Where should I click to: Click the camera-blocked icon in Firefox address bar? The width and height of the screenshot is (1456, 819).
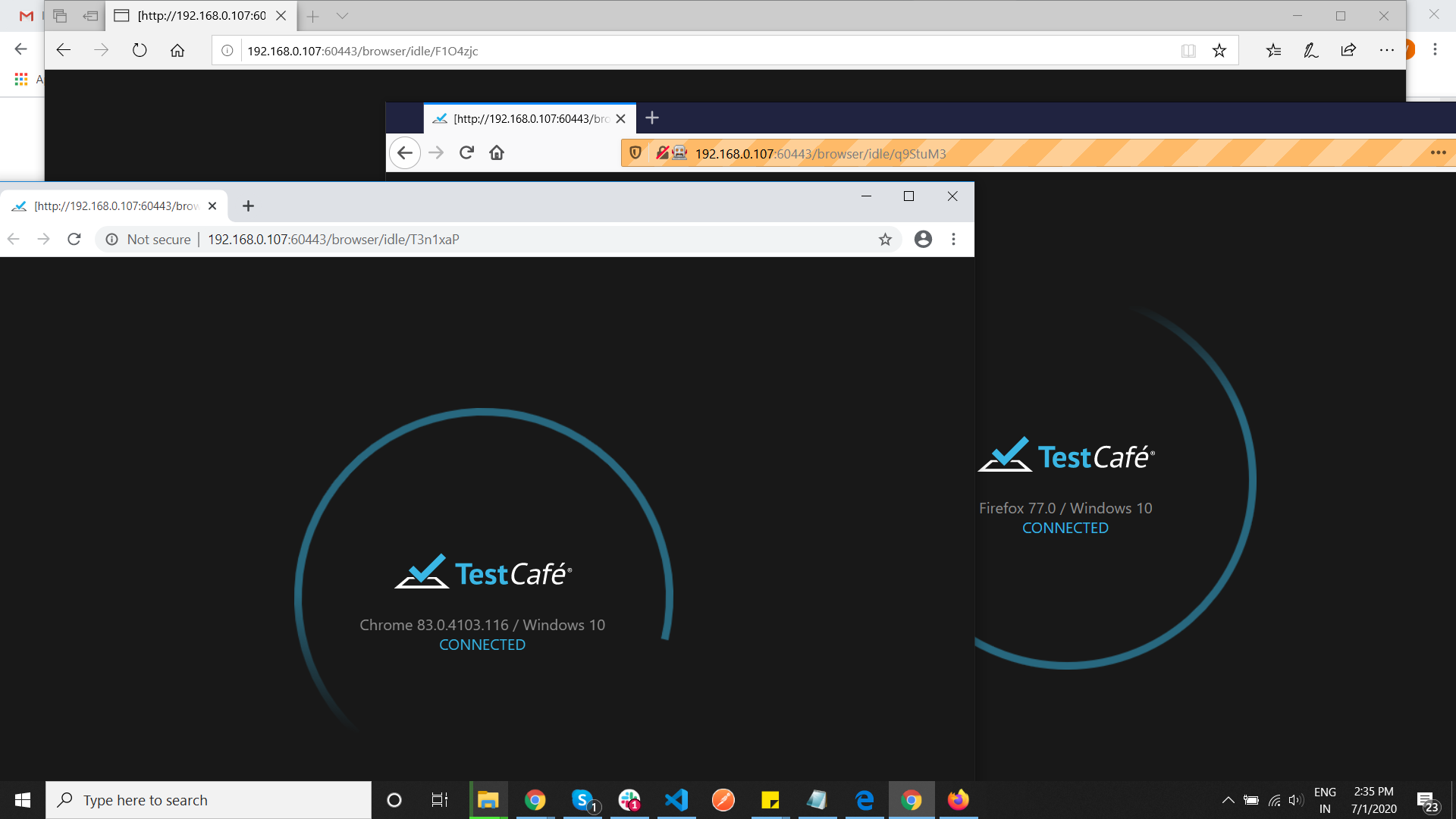[680, 152]
